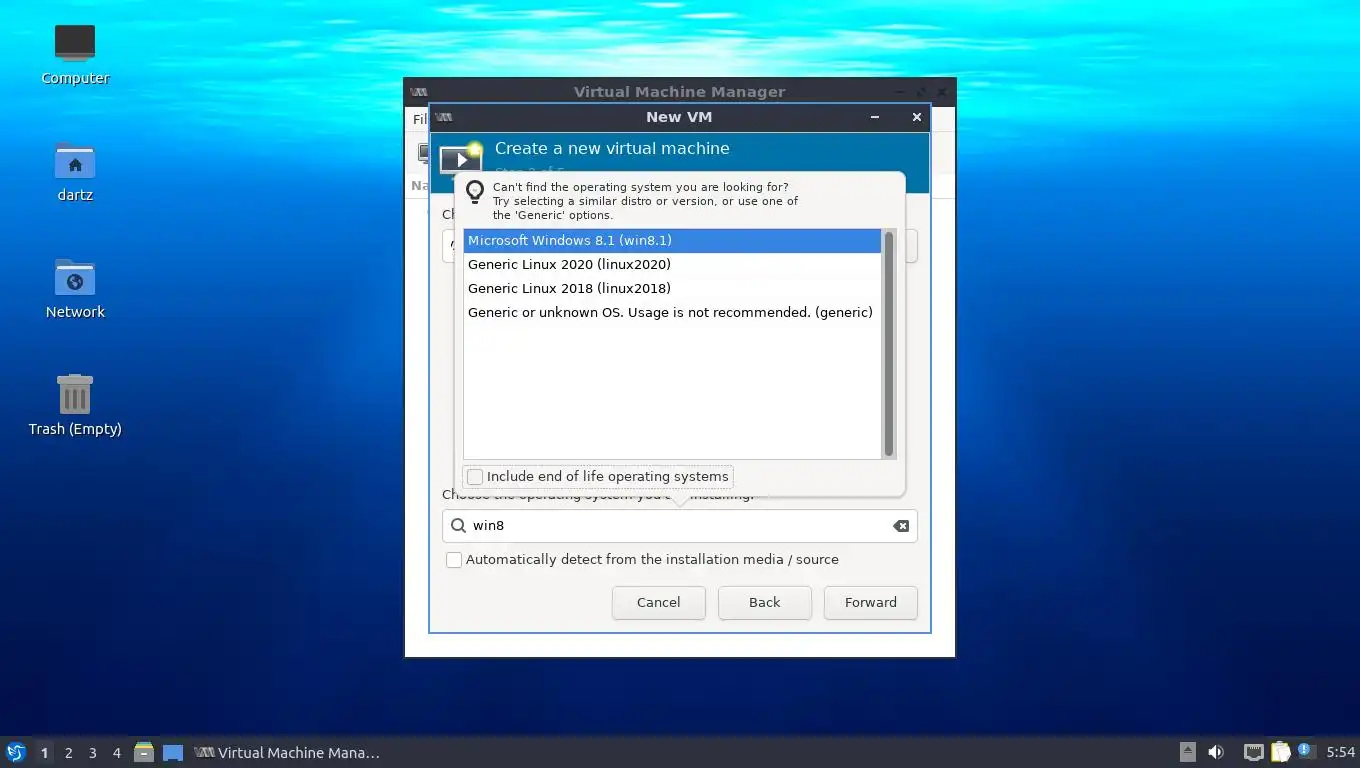Select Generic or unknown OS entry

coord(672,313)
